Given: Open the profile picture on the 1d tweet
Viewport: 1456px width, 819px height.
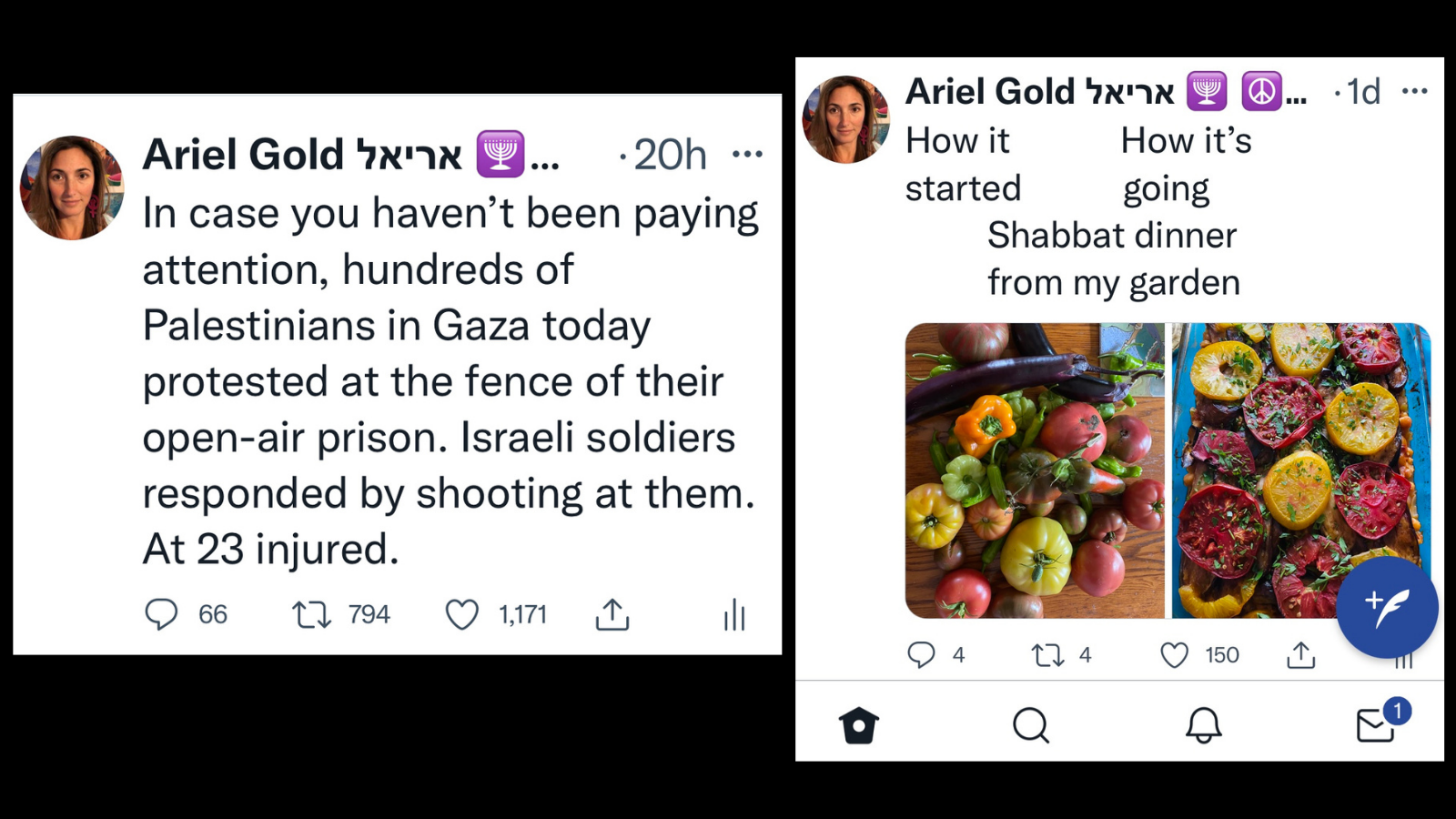Looking at the screenshot, I should coord(846,119).
